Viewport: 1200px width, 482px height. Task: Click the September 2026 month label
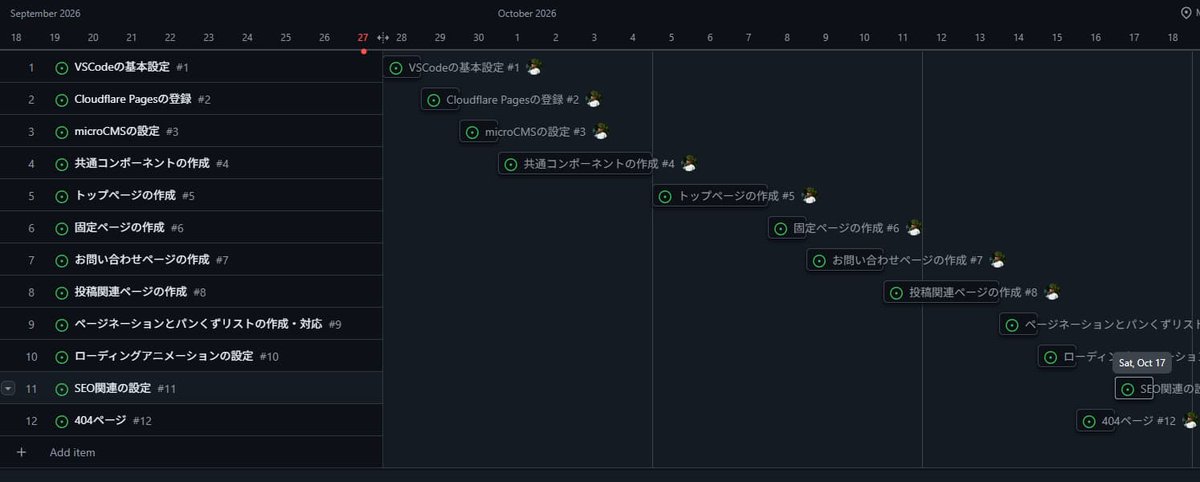pyautogui.click(x=45, y=13)
